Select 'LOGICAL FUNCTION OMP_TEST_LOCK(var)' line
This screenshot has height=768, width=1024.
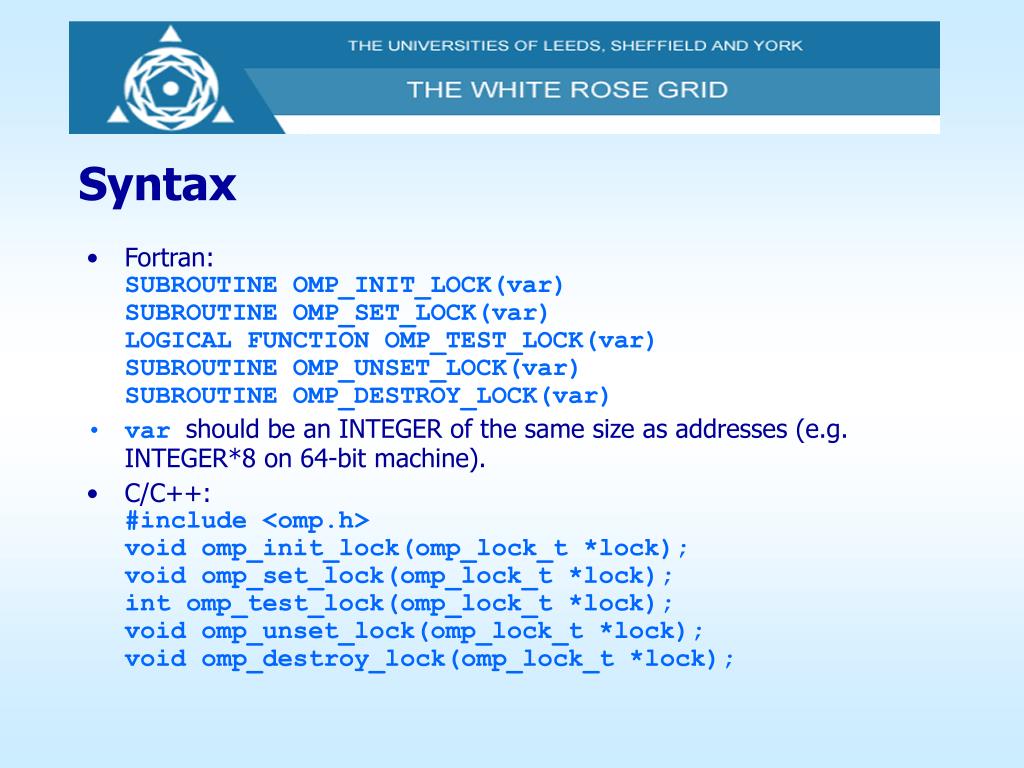(390, 340)
